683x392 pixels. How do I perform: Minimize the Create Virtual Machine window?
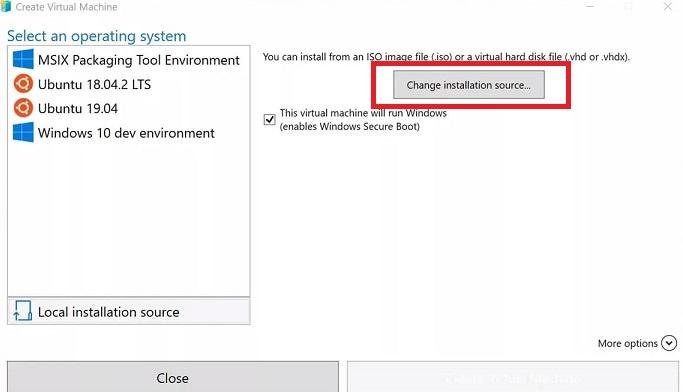coord(590,7)
